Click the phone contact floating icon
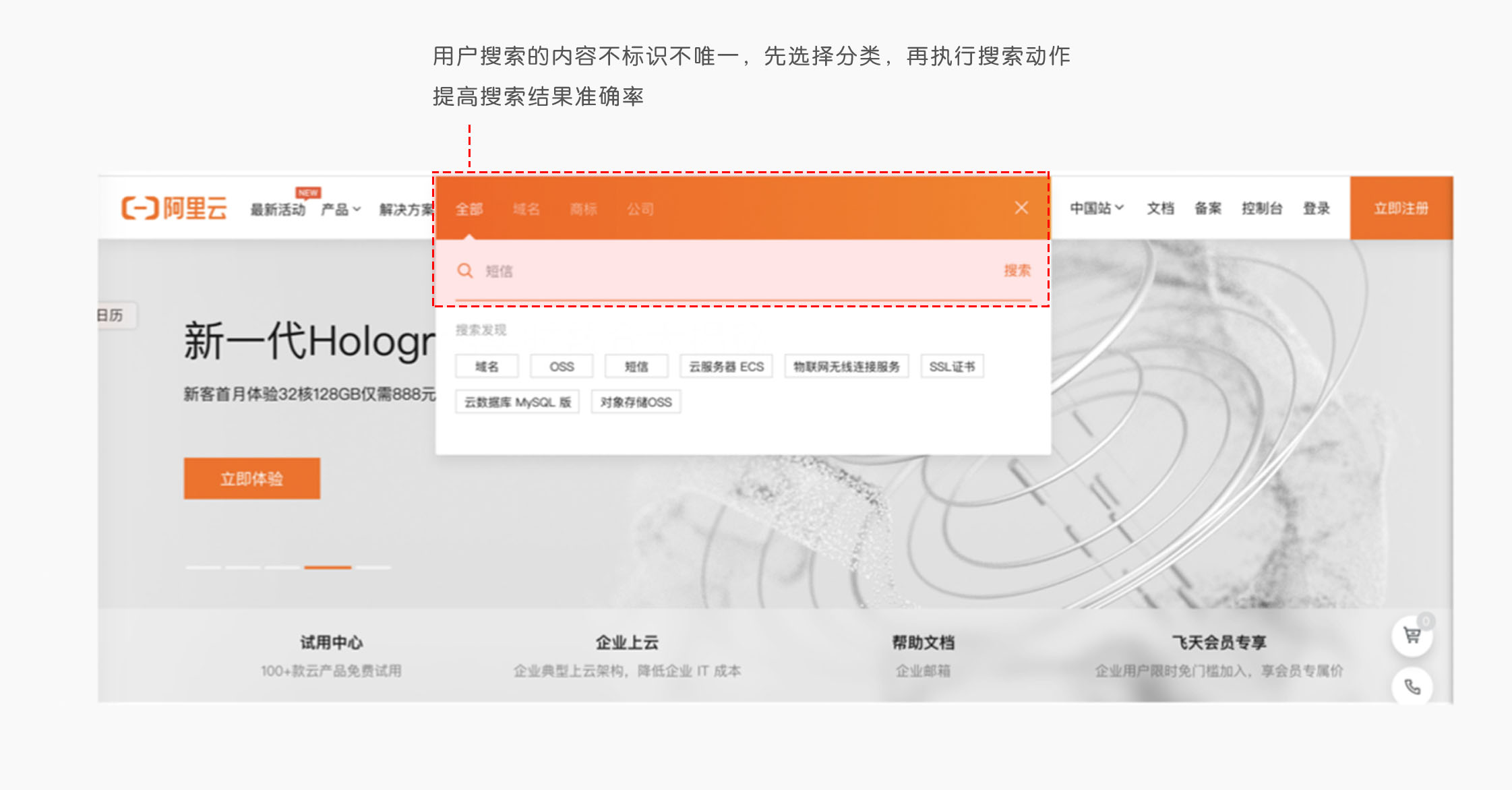This screenshot has height=790, width=1512. pyautogui.click(x=1412, y=687)
